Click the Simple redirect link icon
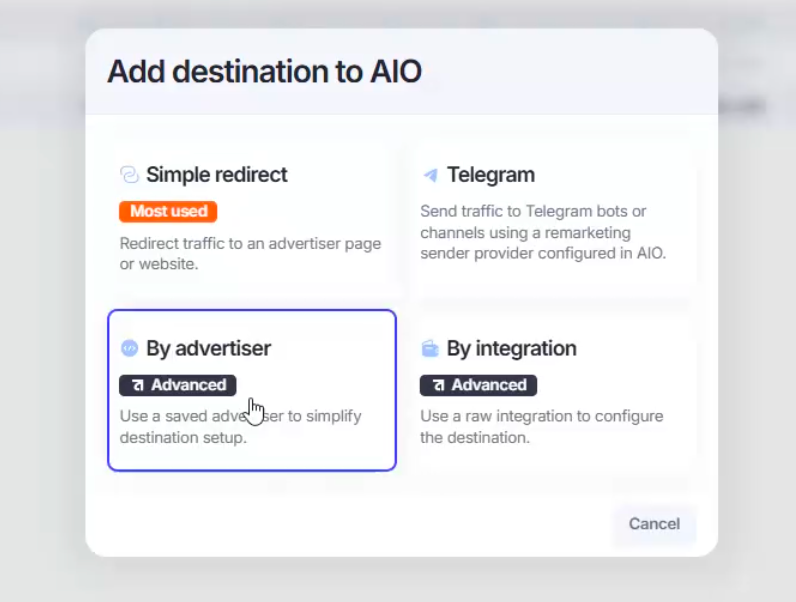796x602 pixels. (129, 175)
